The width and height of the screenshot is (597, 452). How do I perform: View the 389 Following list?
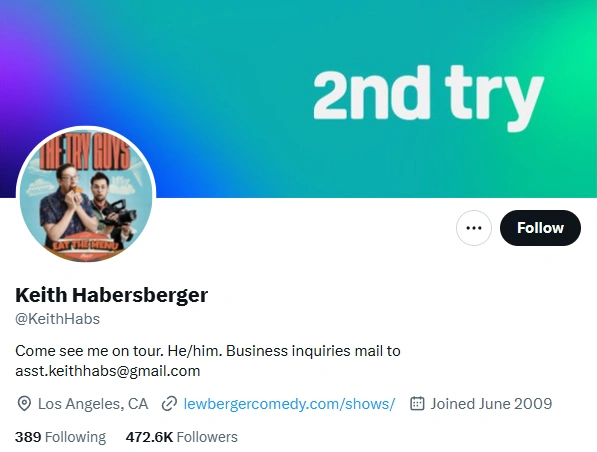pyautogui.click(x=61, y=437)
